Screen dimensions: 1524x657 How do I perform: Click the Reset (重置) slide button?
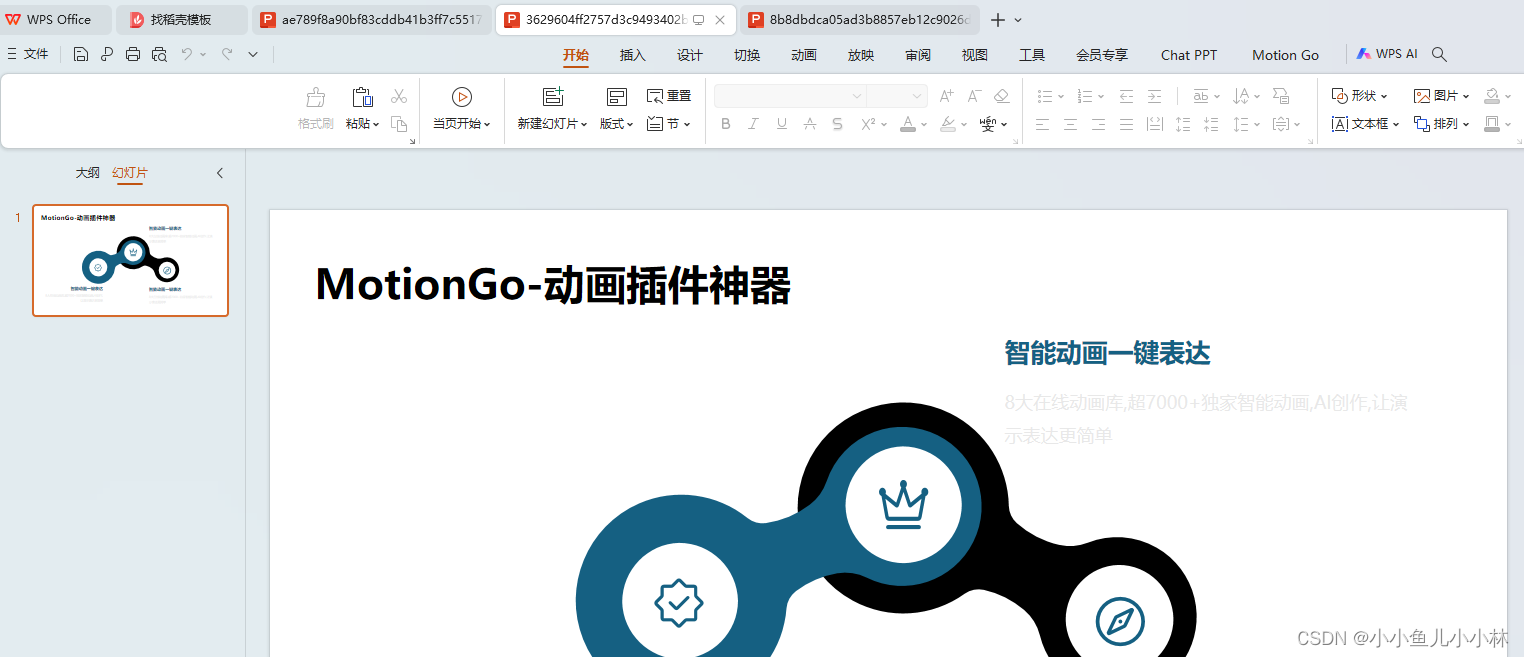(669, 96)
